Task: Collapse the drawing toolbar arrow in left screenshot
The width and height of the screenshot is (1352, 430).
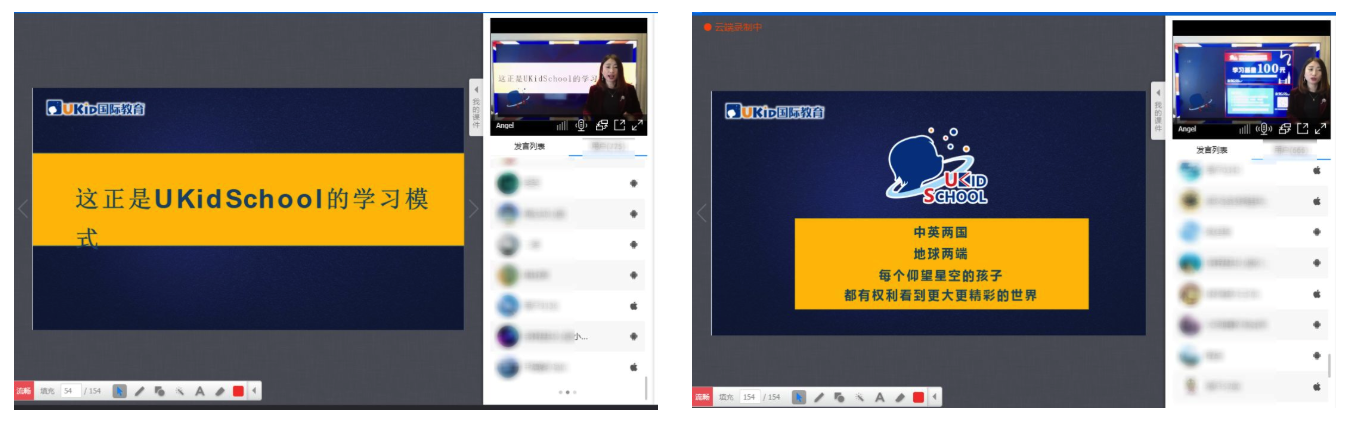Action: tap(254, 391)
